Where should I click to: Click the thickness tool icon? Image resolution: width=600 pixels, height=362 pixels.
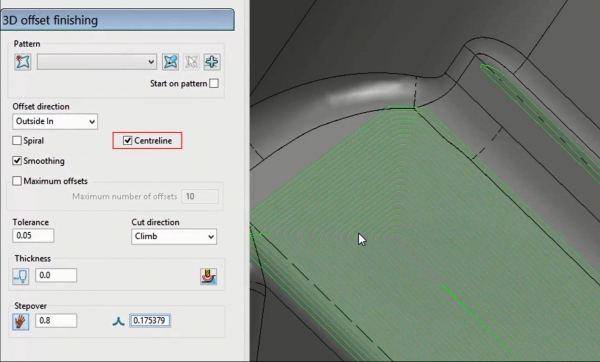pyautogui.click(x=21, y=276)
